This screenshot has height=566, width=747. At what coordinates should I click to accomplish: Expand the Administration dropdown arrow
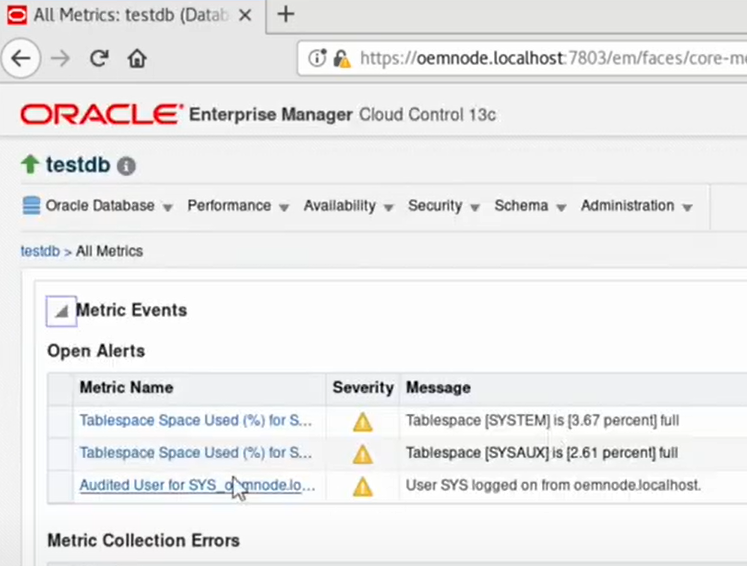[x=687, y=208]
